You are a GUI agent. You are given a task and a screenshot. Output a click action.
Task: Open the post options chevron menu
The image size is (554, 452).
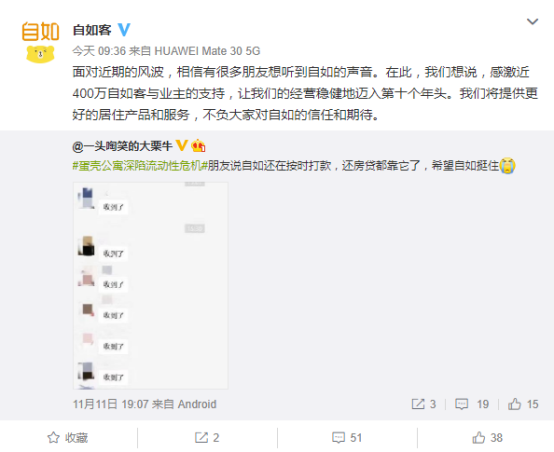pyautogui.click(x=532, y=22)
